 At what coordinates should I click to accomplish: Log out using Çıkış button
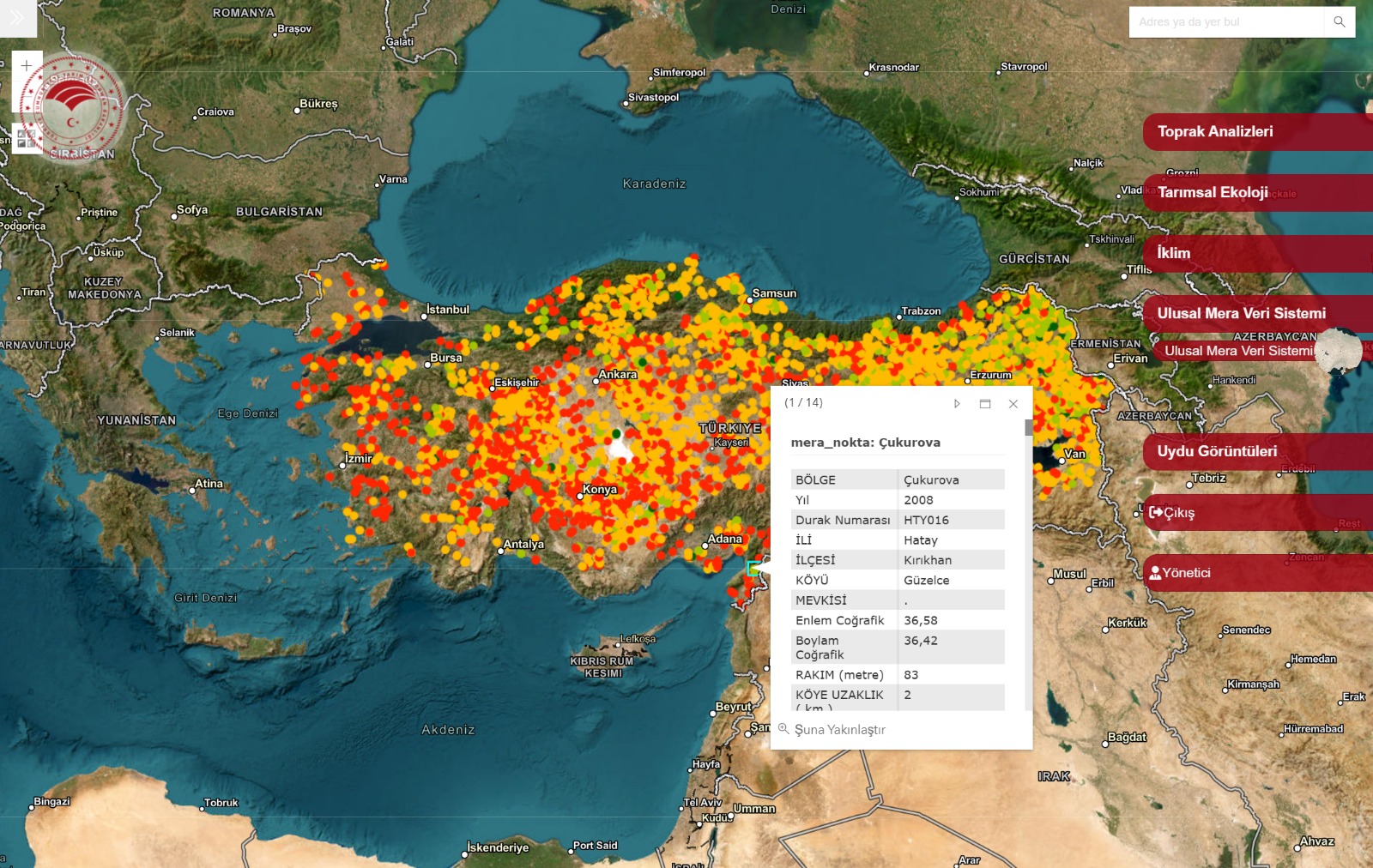point(1172,513)
